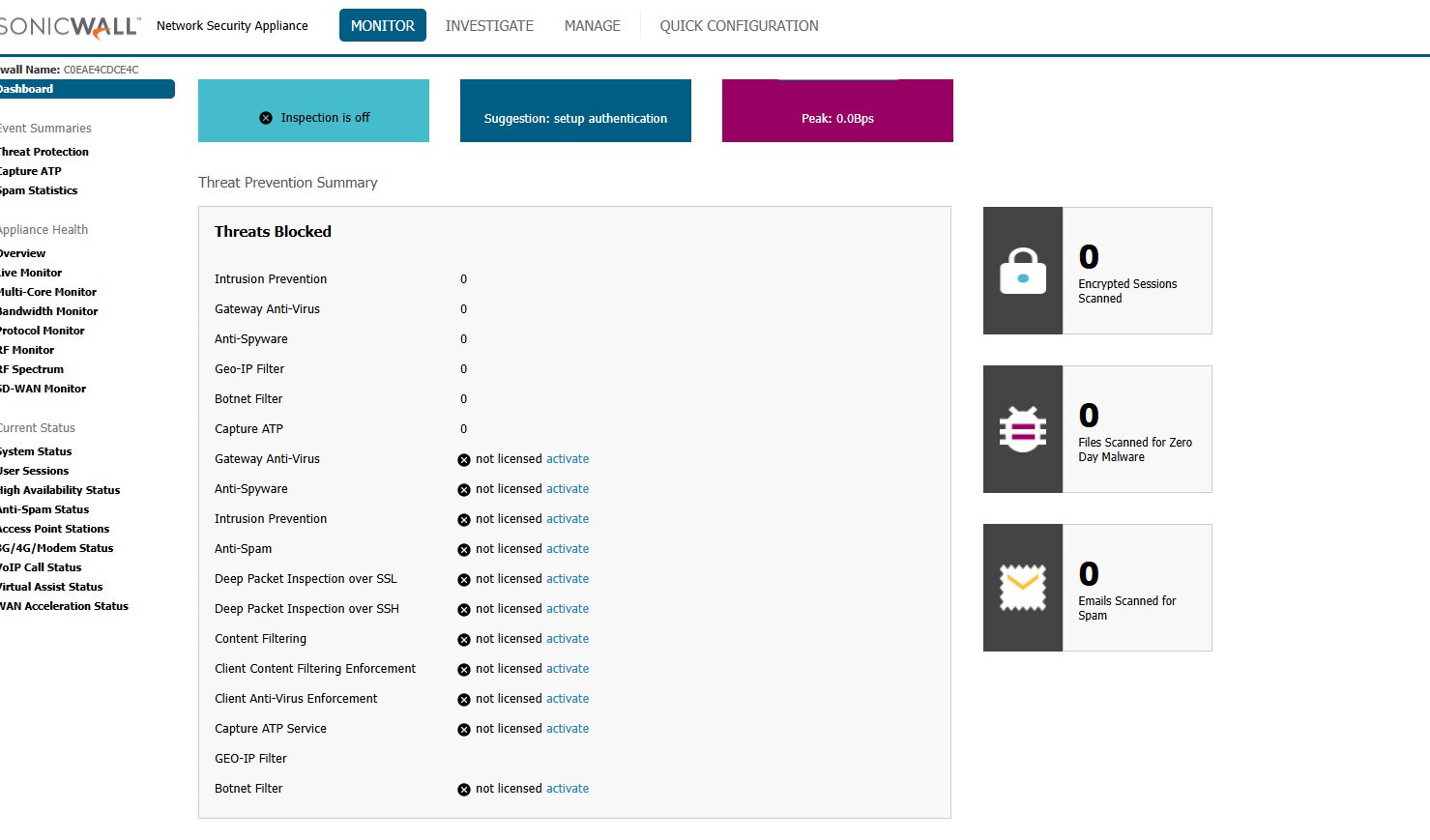Click the not-licensed X icon beside Capture ATP Service
This screenshot has width=1430, height=840.
click(464, 730)
